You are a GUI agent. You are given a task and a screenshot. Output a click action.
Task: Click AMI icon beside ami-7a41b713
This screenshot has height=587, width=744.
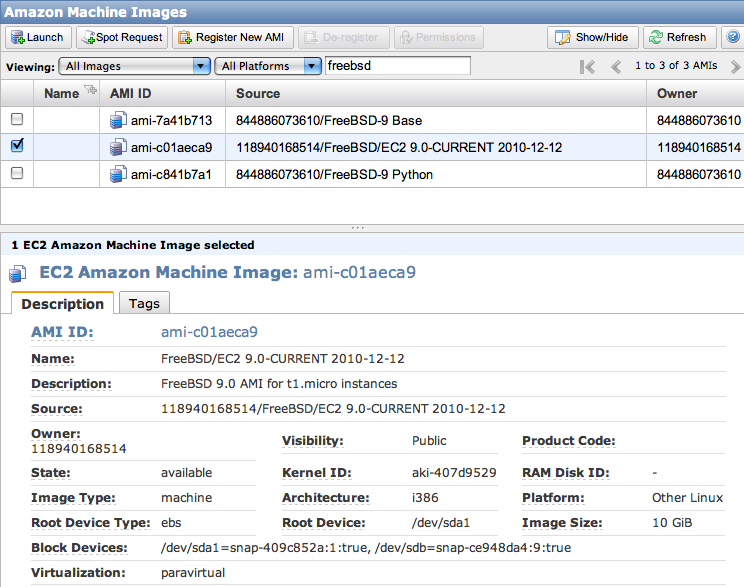(x=118, y=120)
